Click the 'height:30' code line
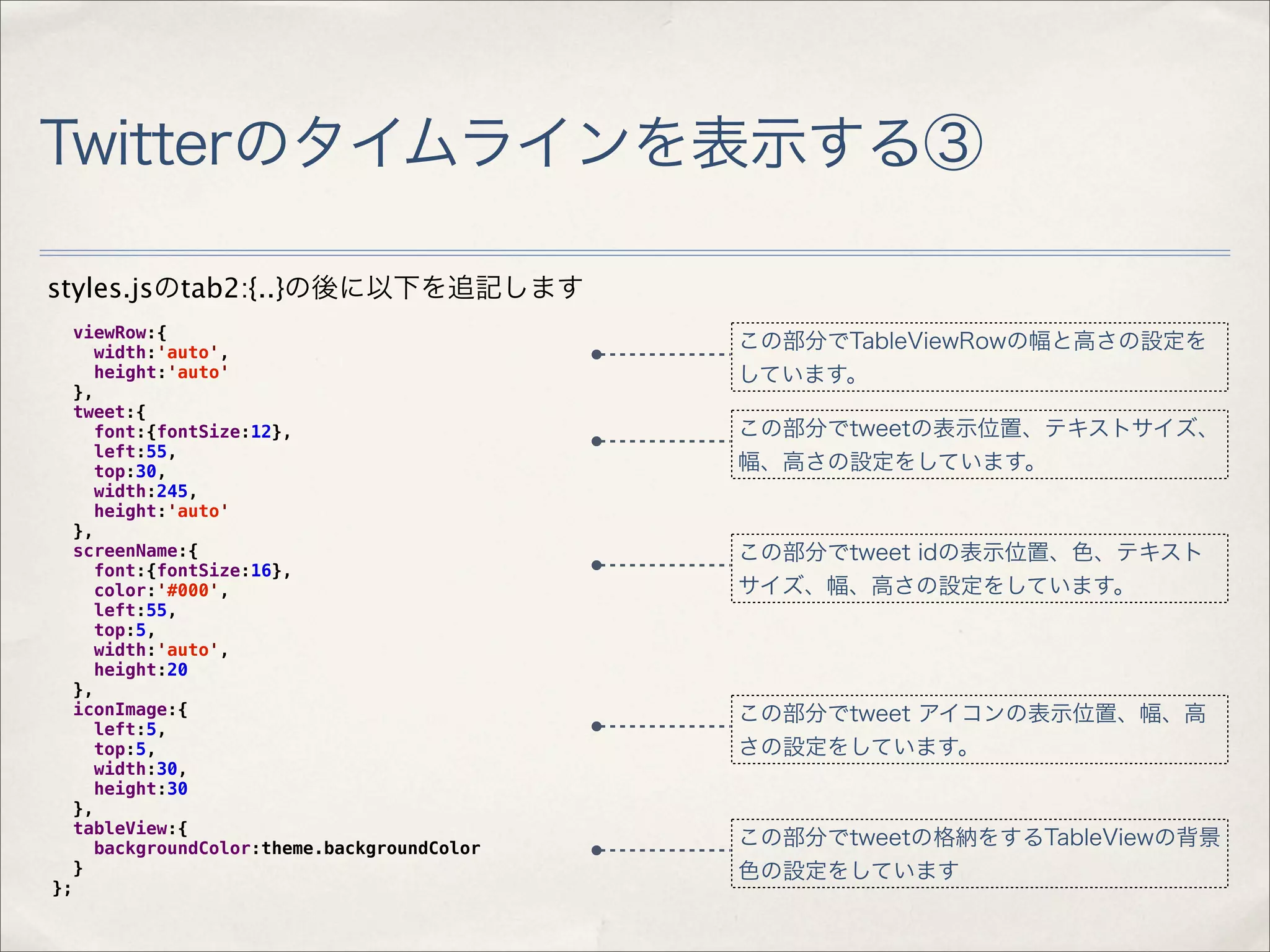The image size is (1270, 952). [x=141, y=789]
